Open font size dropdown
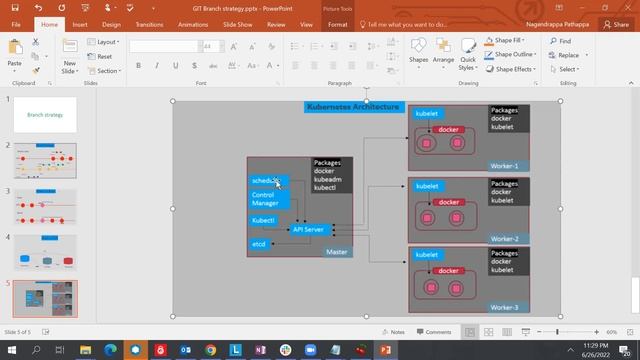The image size is (640, 360). (x=222, y=47)
